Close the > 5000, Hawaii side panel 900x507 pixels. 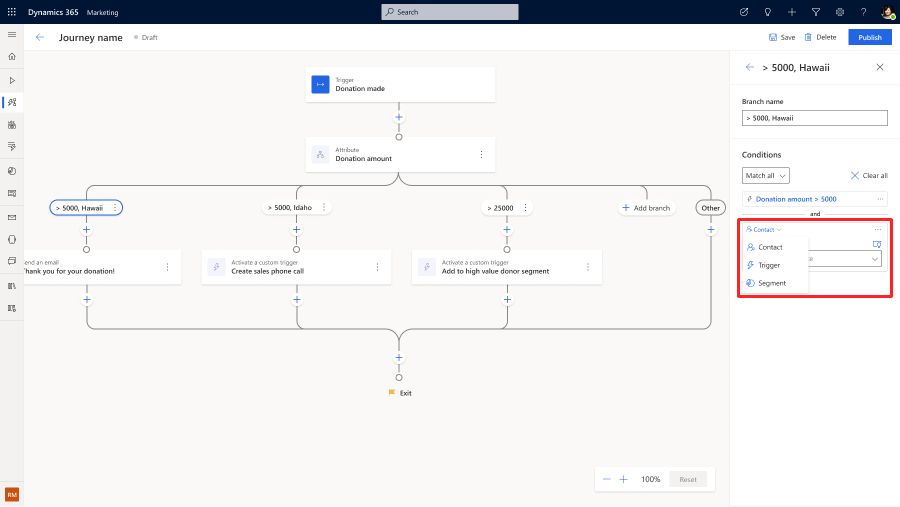tap(880, 67)
